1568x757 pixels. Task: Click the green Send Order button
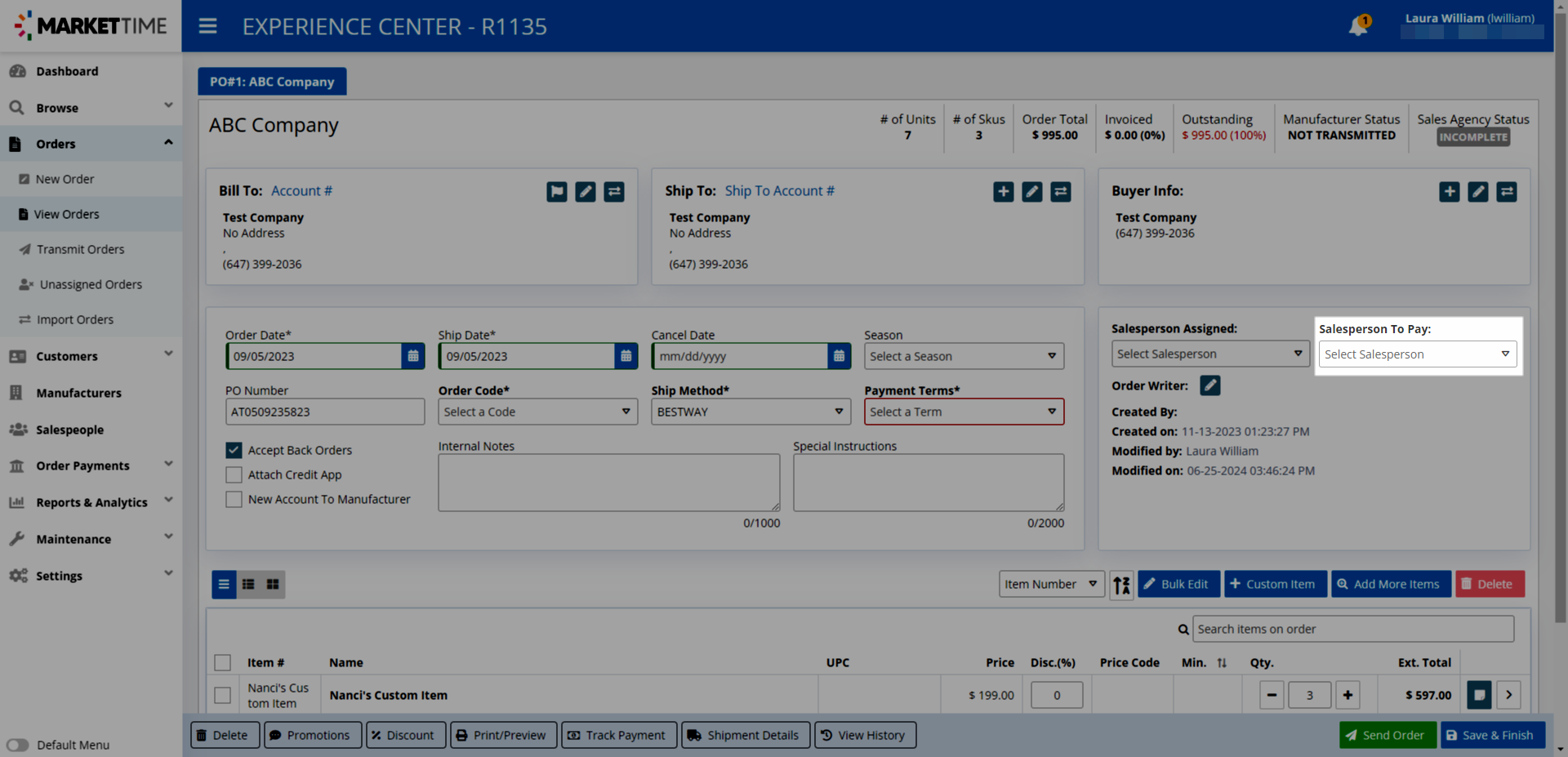(x=1387, y=735)
